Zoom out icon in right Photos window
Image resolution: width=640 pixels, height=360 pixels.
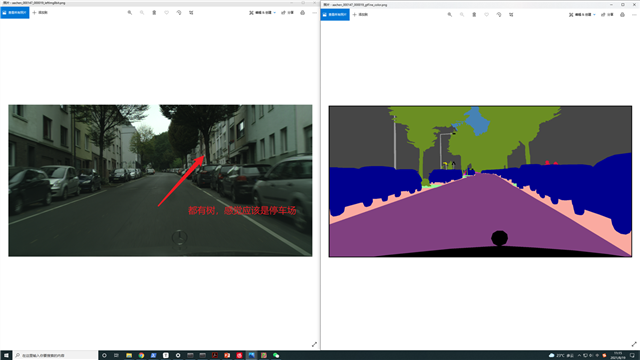pyautogui.click(x=462, y=15)
